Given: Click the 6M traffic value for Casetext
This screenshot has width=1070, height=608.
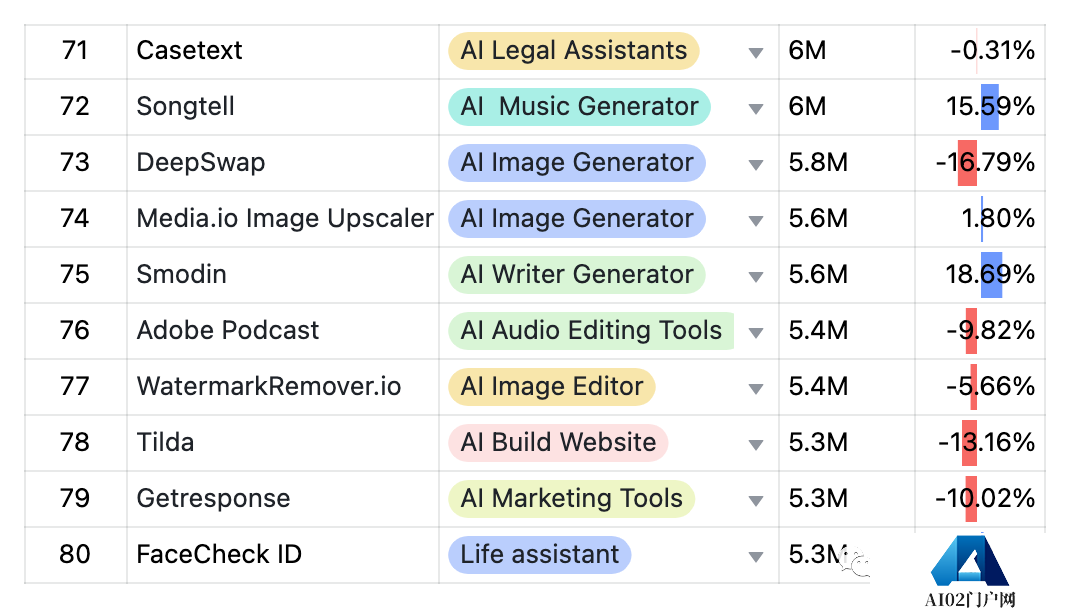Looking at the screenshot, I should click(x=807, y=51).
